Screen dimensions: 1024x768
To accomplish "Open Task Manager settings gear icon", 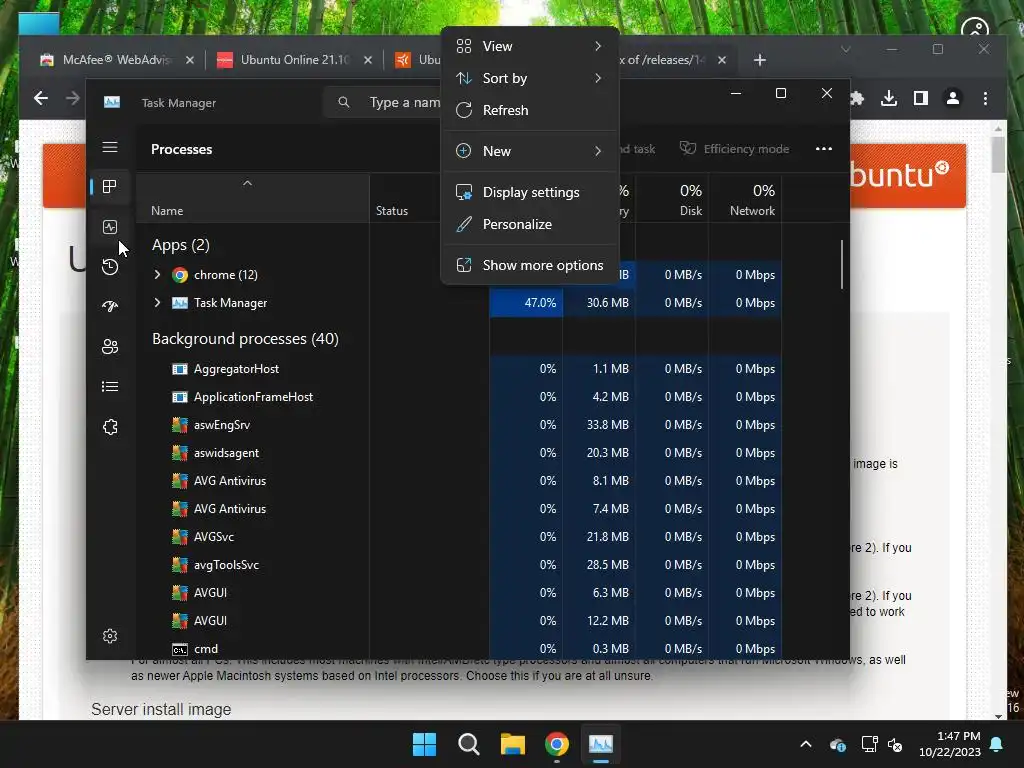I will (110, 636).
